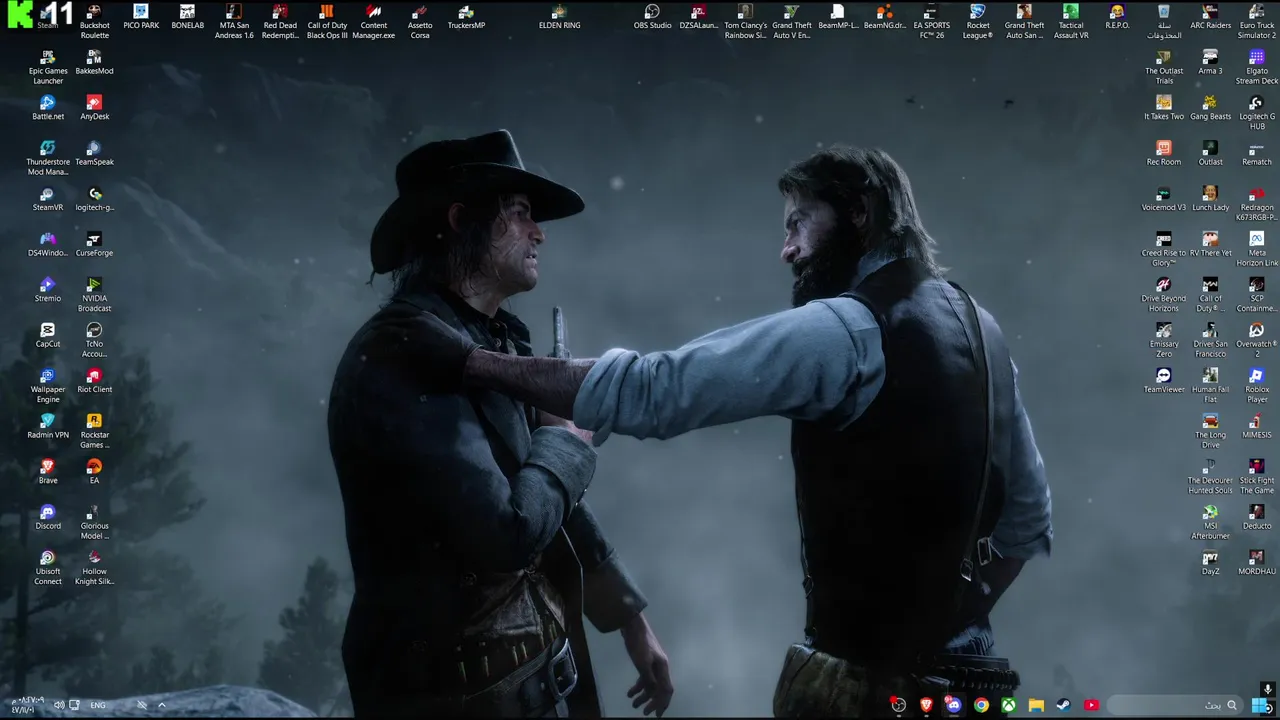Image resolution: width=1280 pixels, height=720 pixels.
Task: Open the Windows Start button
Action: (1261, 705)
